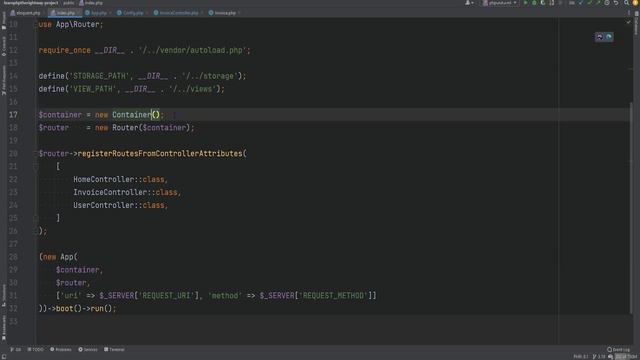This screenshot has height=360, width=640.
Task: Open the Database tool window stripe
Action: coord(636,24)
